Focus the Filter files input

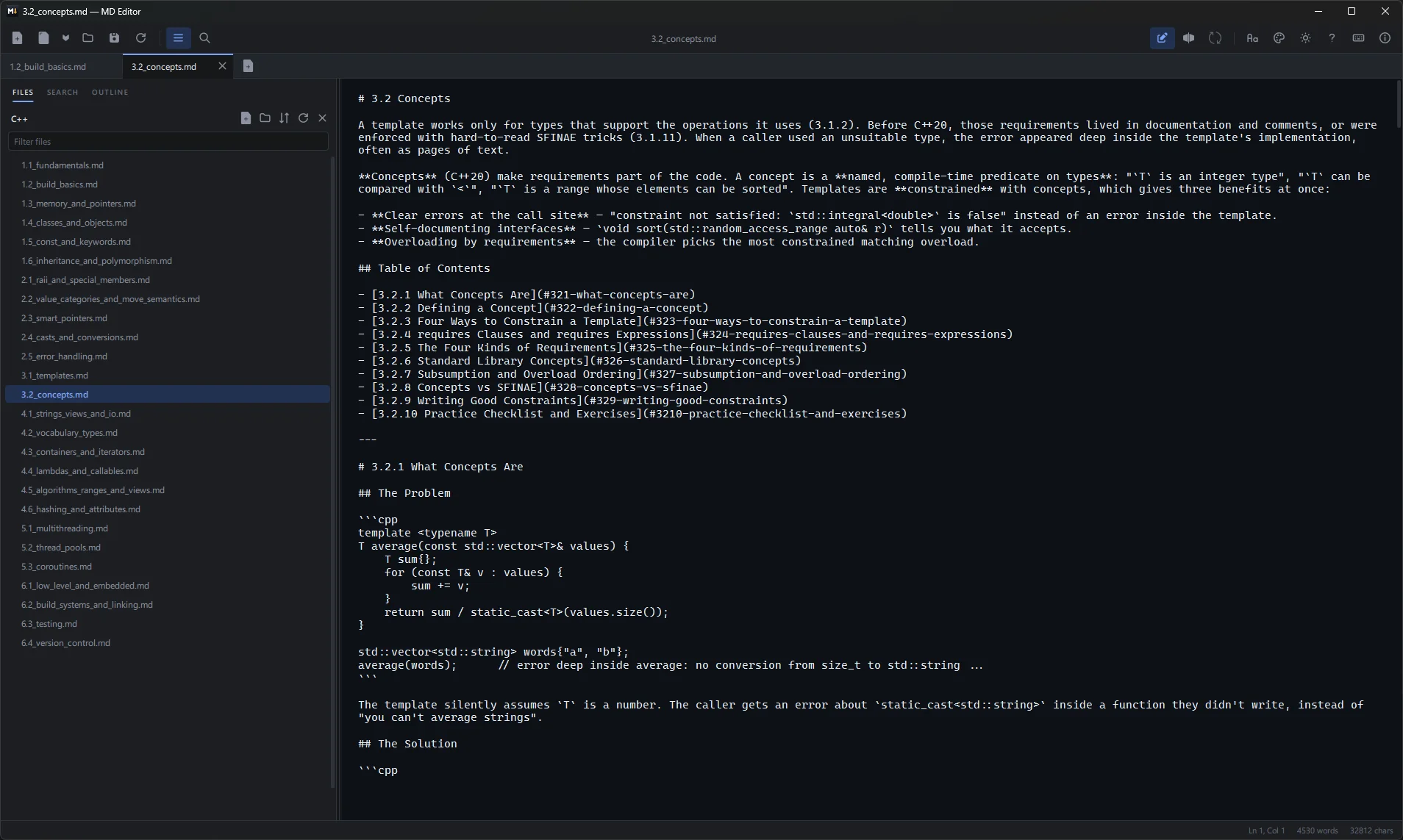click(x=168, y=142)
